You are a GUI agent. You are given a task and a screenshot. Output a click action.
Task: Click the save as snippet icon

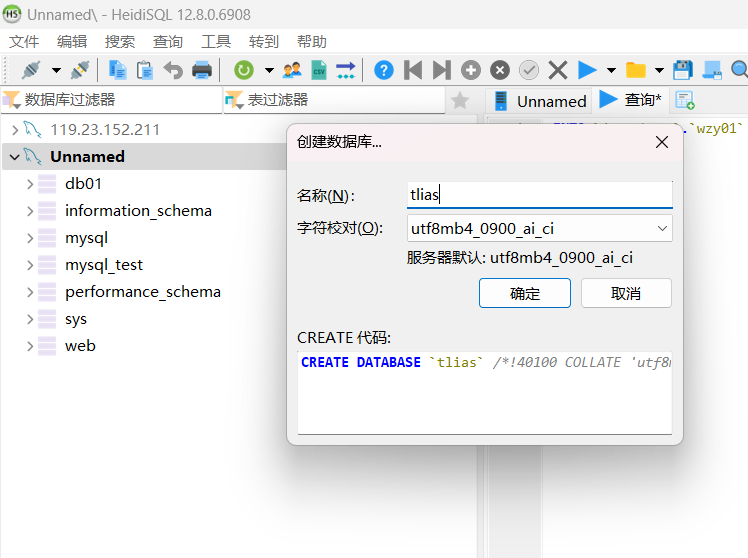pyautogui.click(x=712, y=70)
